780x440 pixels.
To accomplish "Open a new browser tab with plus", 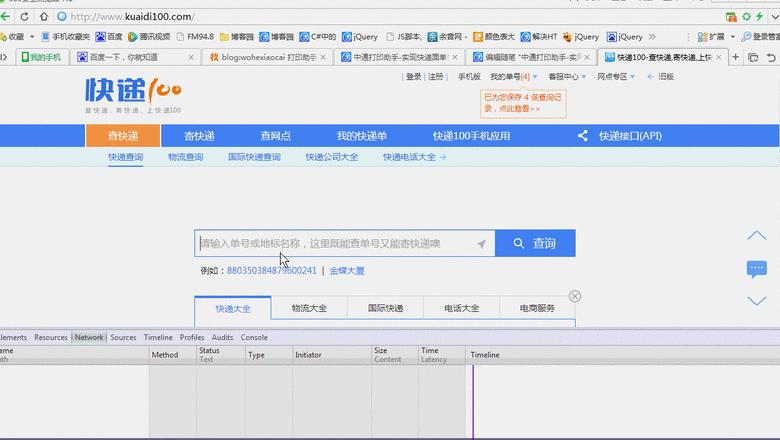I will click(736, 57).
